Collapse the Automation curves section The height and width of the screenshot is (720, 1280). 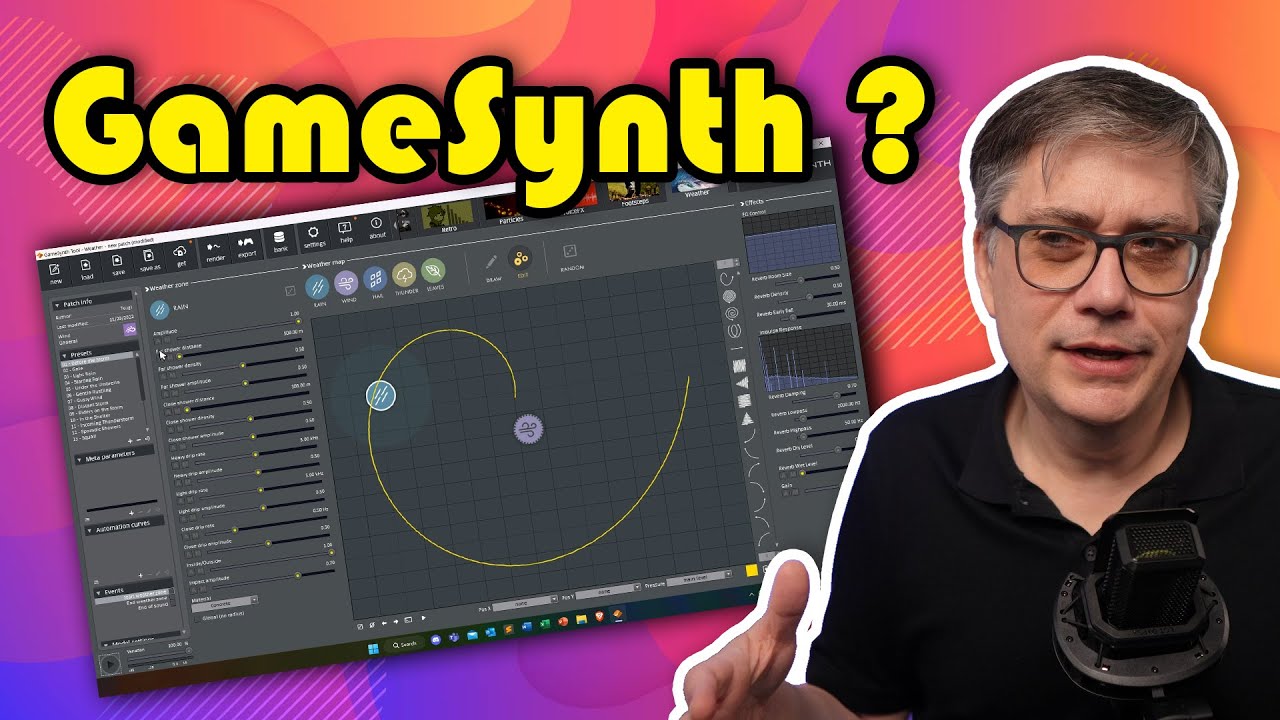click(x=90, y=530)
